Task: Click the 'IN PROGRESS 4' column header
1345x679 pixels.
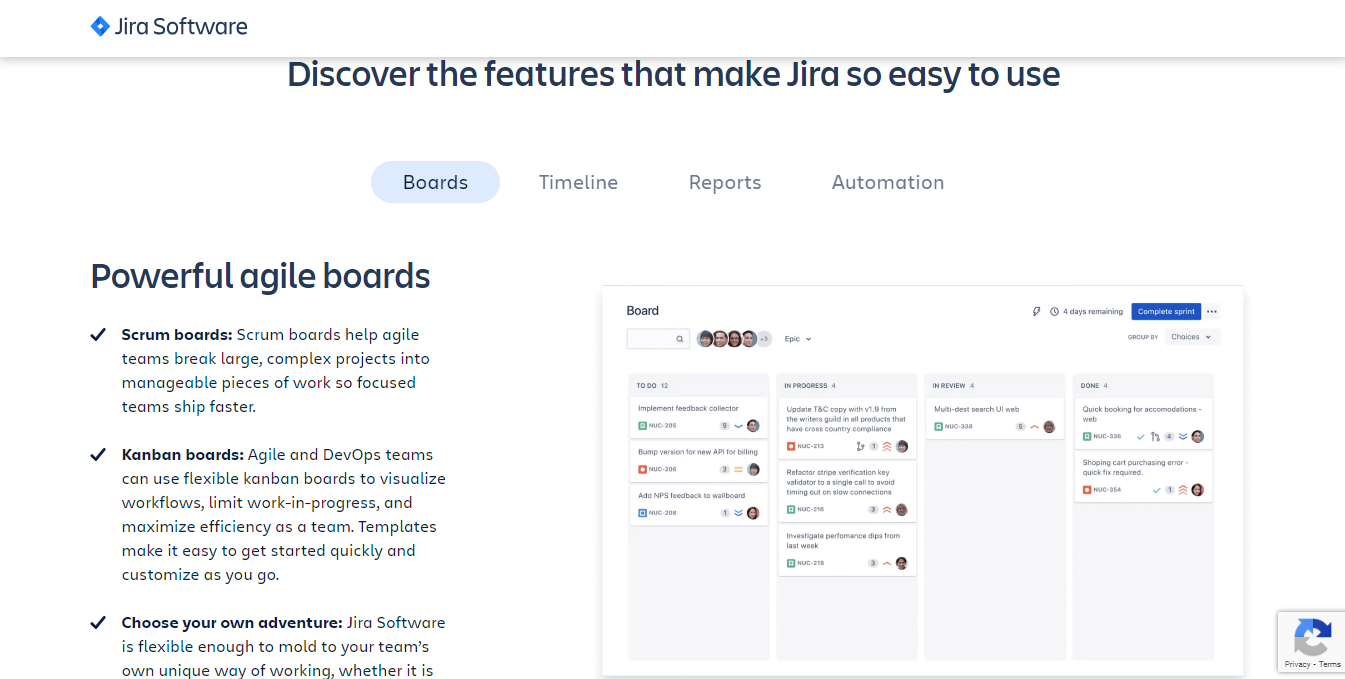Action: 810,385
